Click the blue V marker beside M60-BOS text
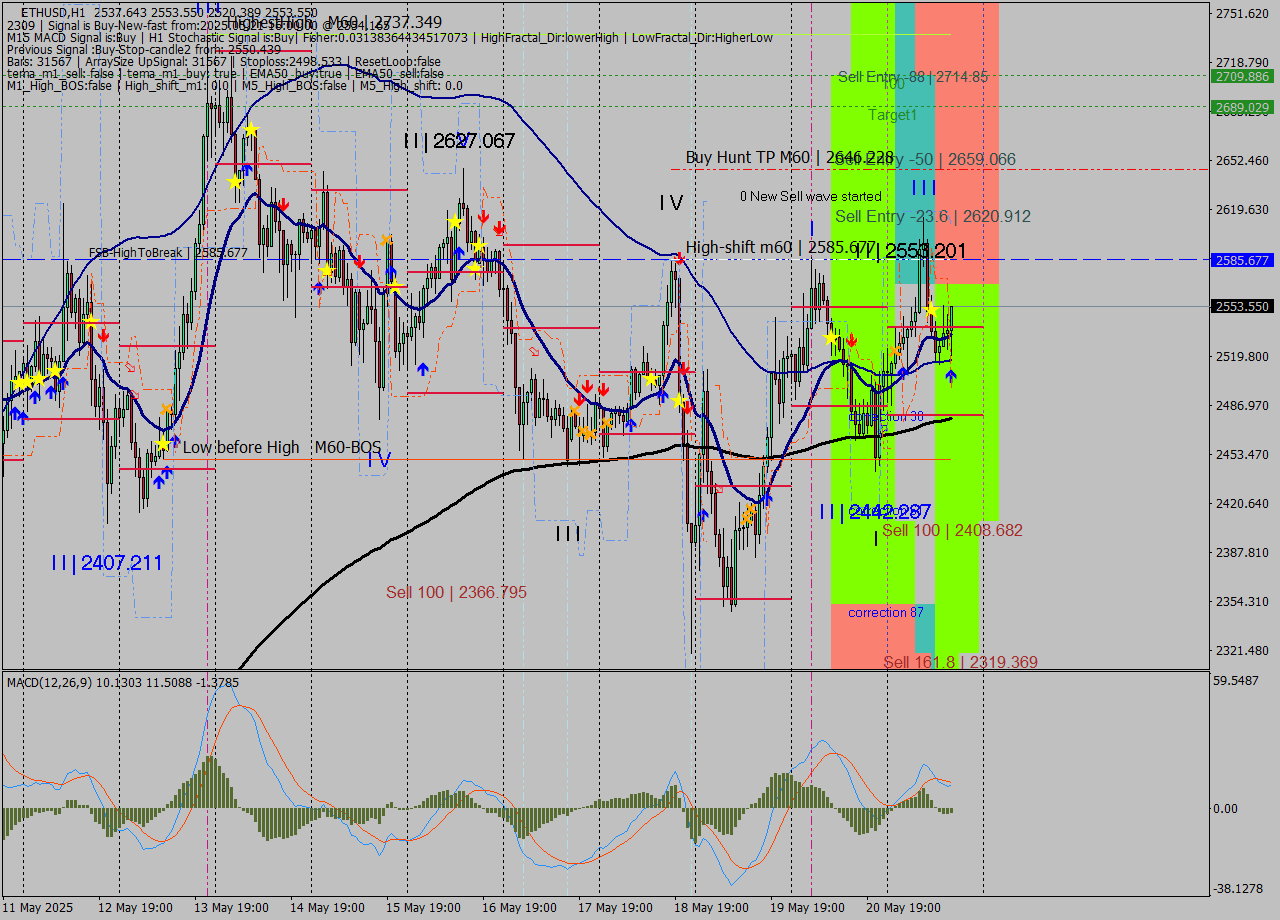 (378, 459)
